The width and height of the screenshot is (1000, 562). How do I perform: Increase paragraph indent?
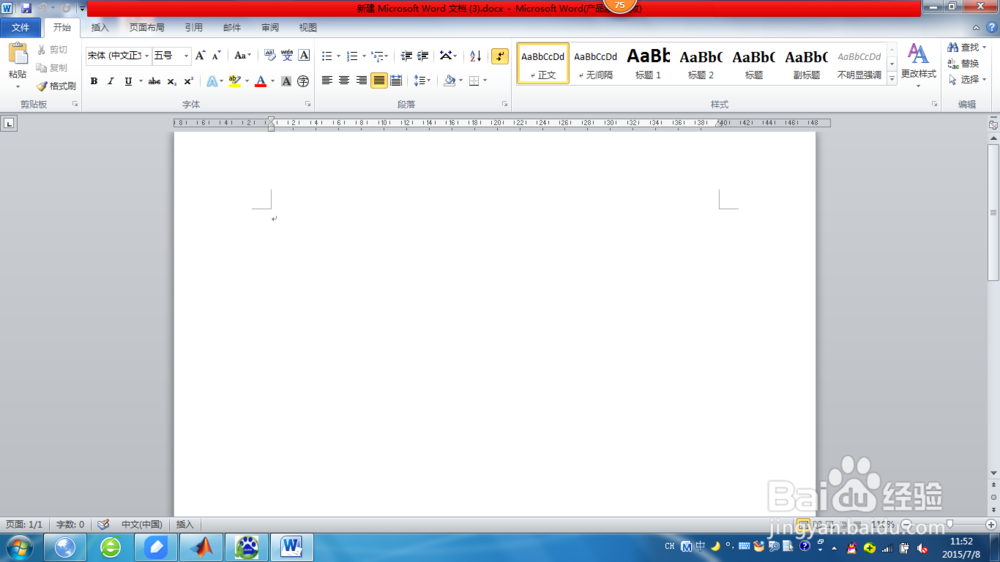pos(423,56)
